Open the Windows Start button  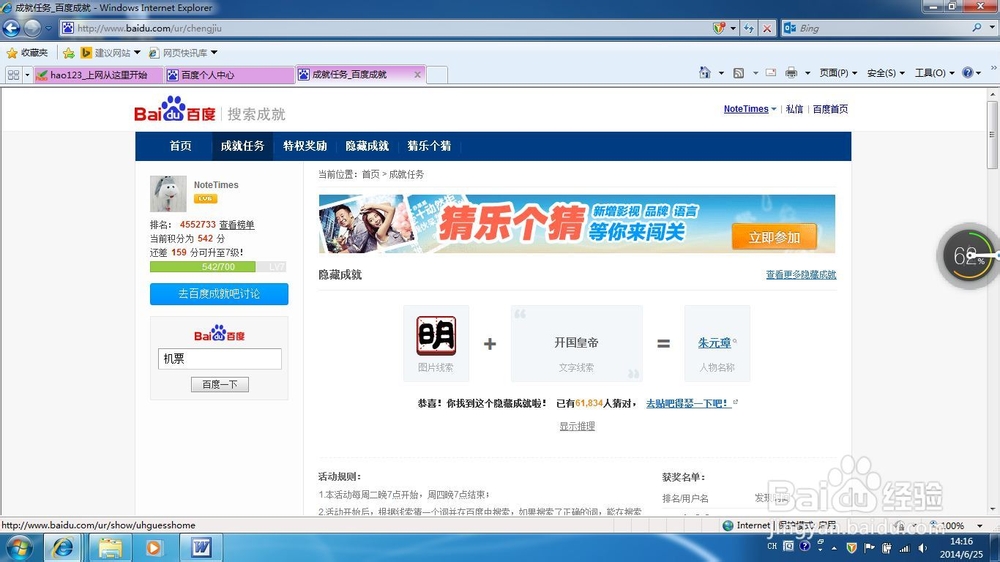[x=18, y=548]
